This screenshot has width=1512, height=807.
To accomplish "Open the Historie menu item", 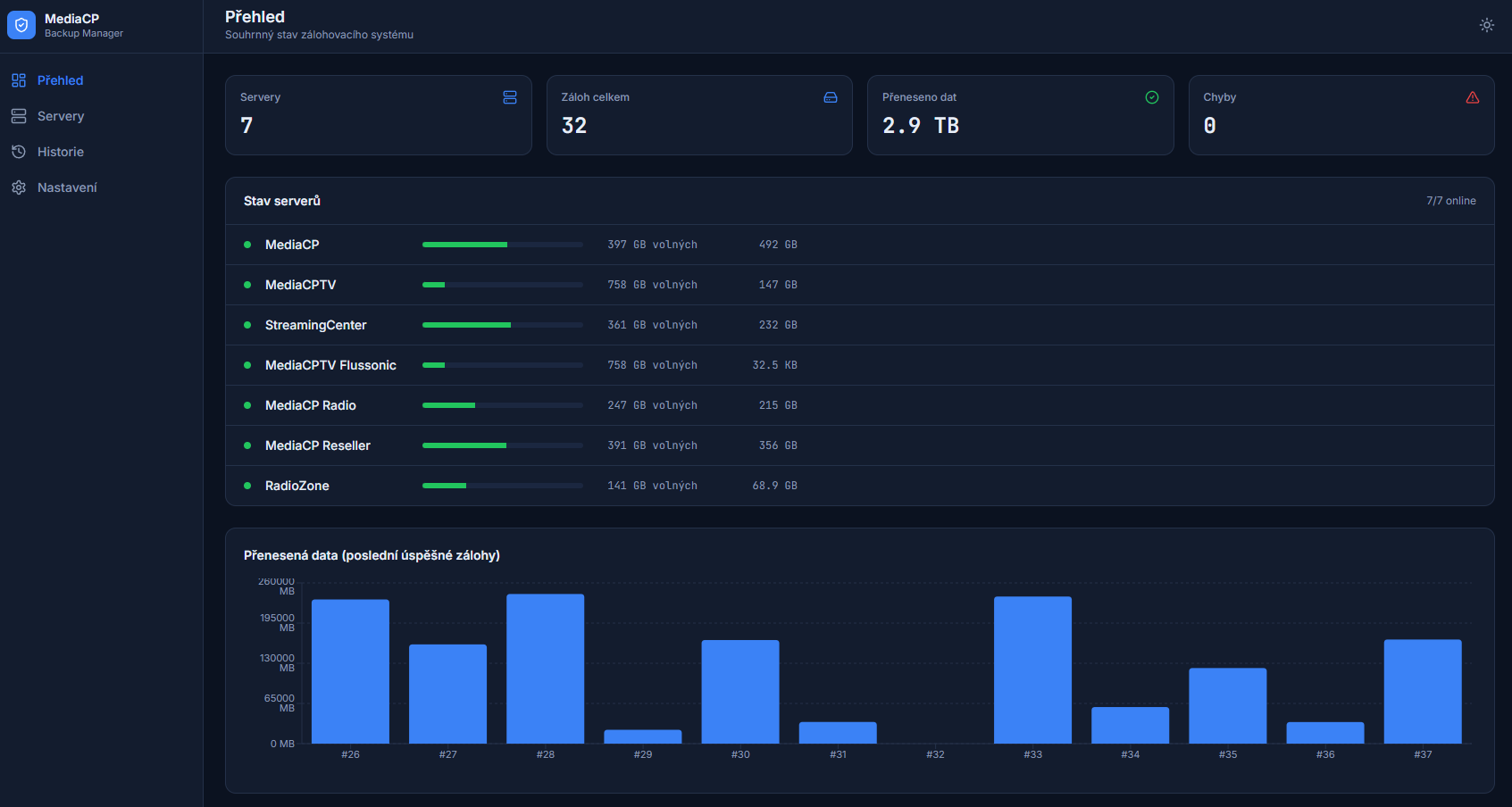I will [x=101, y=152].
